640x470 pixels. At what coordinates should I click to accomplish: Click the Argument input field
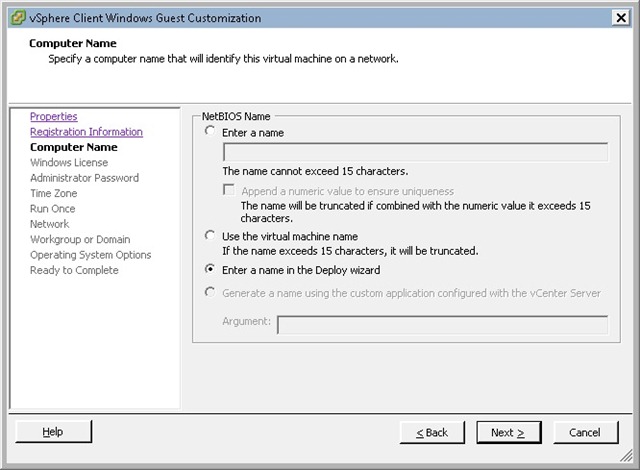442,324
